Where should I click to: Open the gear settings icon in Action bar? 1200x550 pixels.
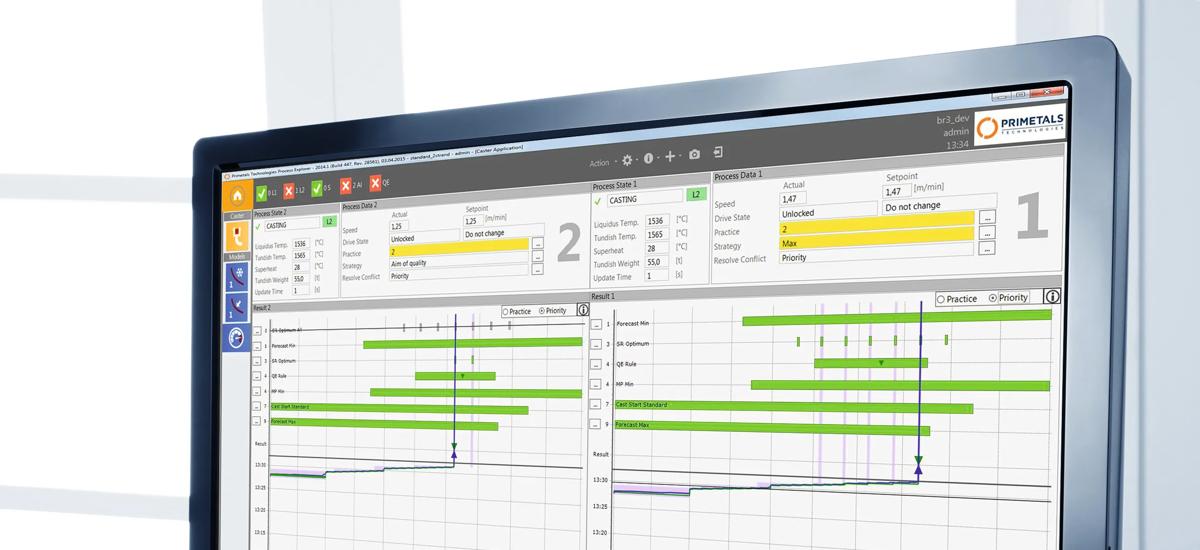pyautogui.click(x=628, y=159)
